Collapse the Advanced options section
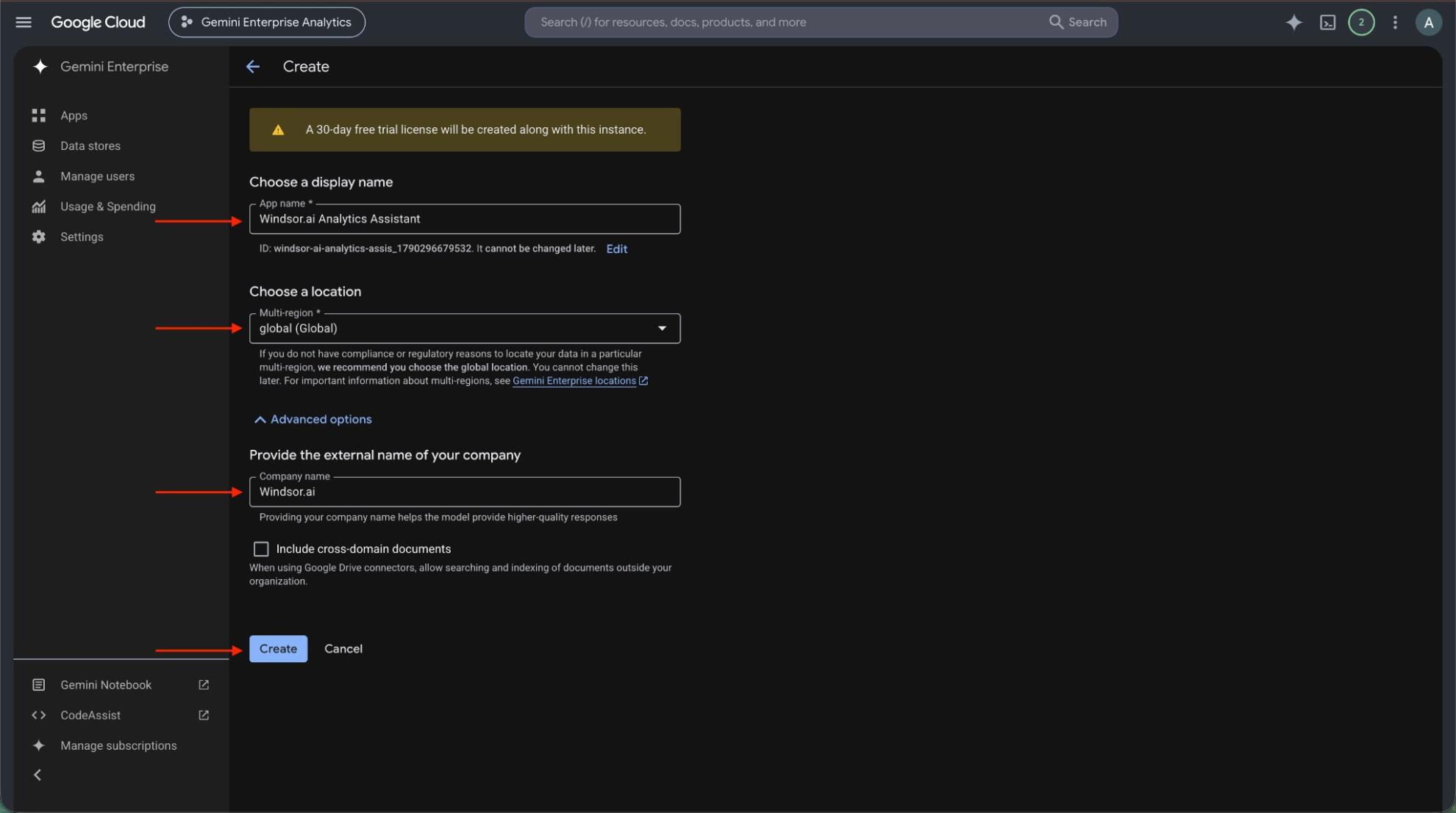This screenshot has height=813, width=1456. pyautogui.click(x=313, y=419)
